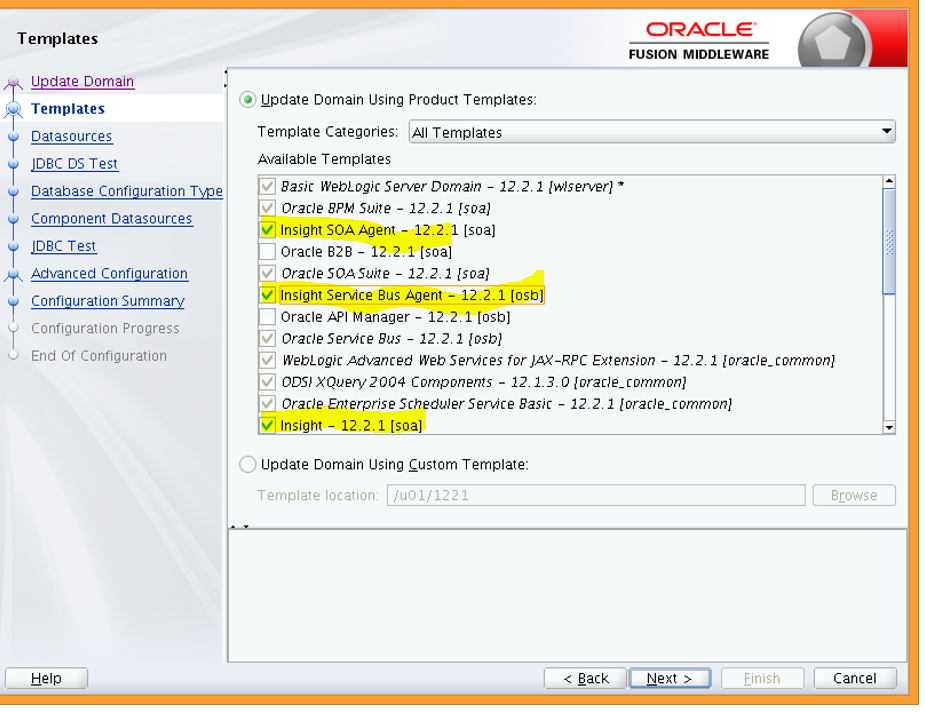Click the Template location field
This screenshot has height=713, width=925.
(596, 495)
